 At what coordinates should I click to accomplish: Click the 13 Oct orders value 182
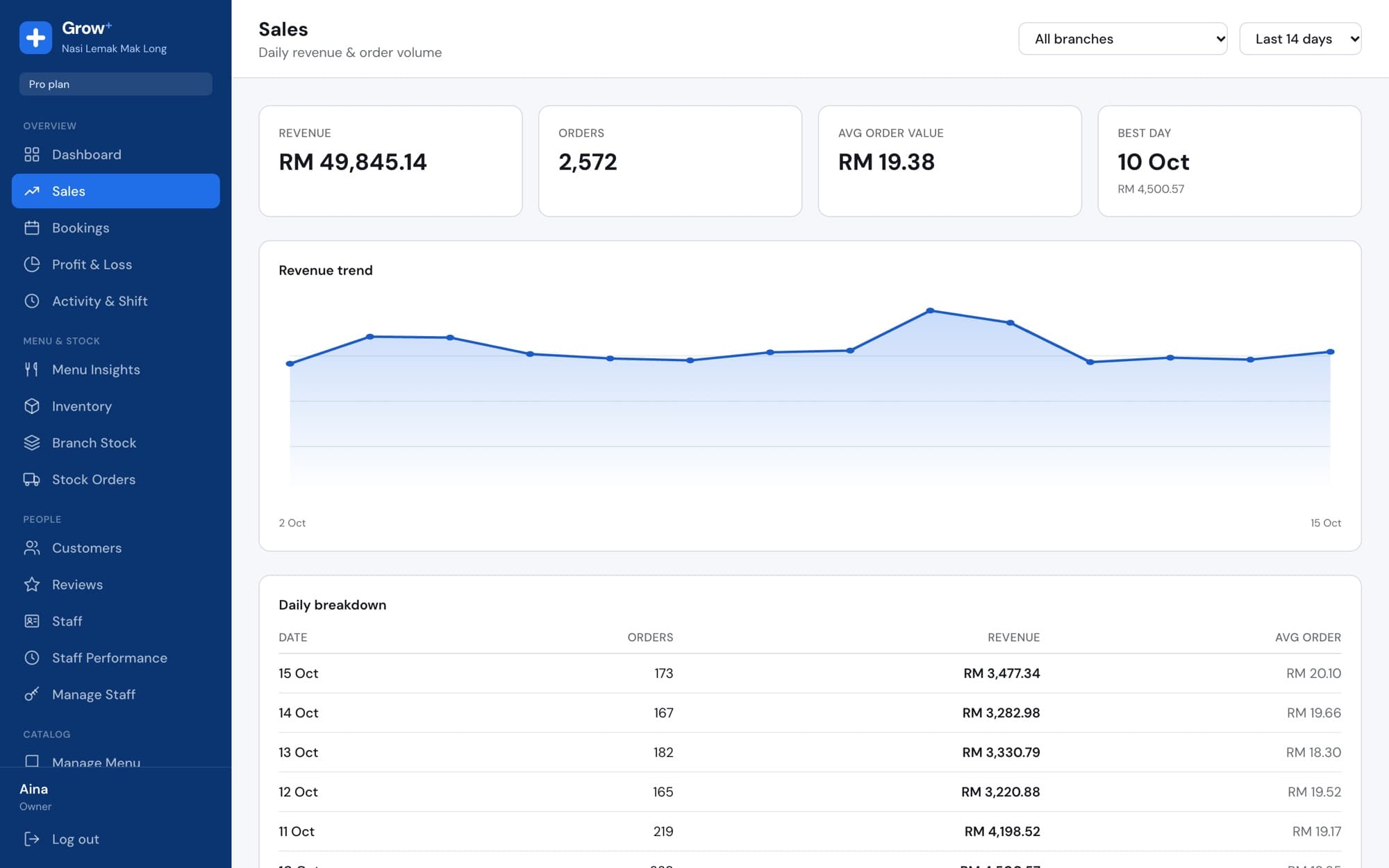[663, 752]
